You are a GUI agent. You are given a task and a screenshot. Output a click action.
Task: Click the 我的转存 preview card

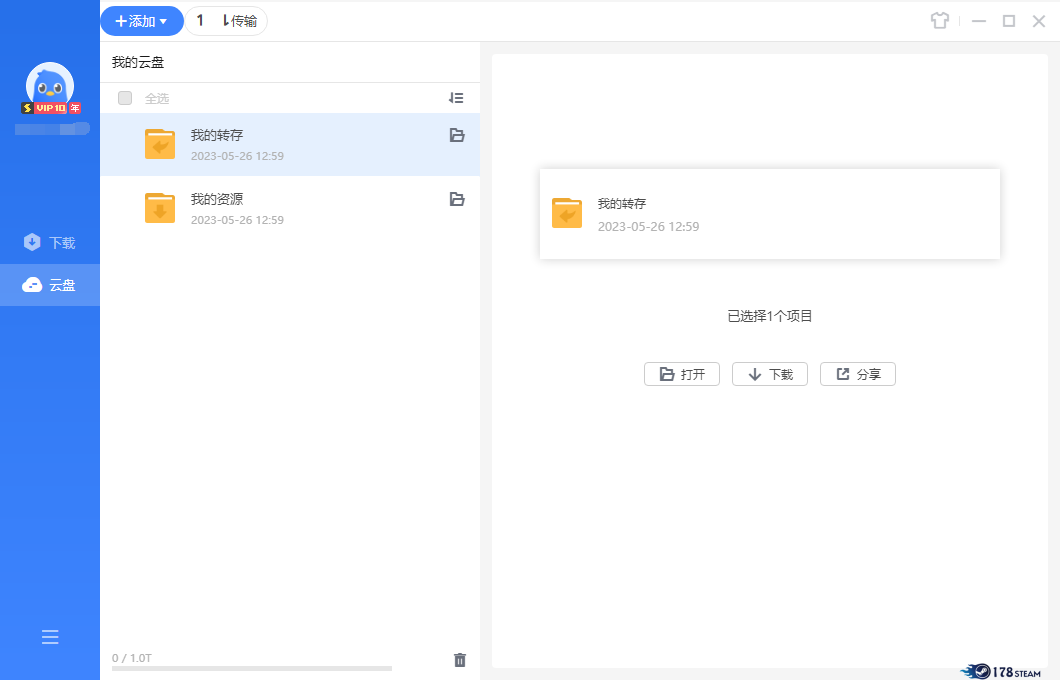point(769,214)
